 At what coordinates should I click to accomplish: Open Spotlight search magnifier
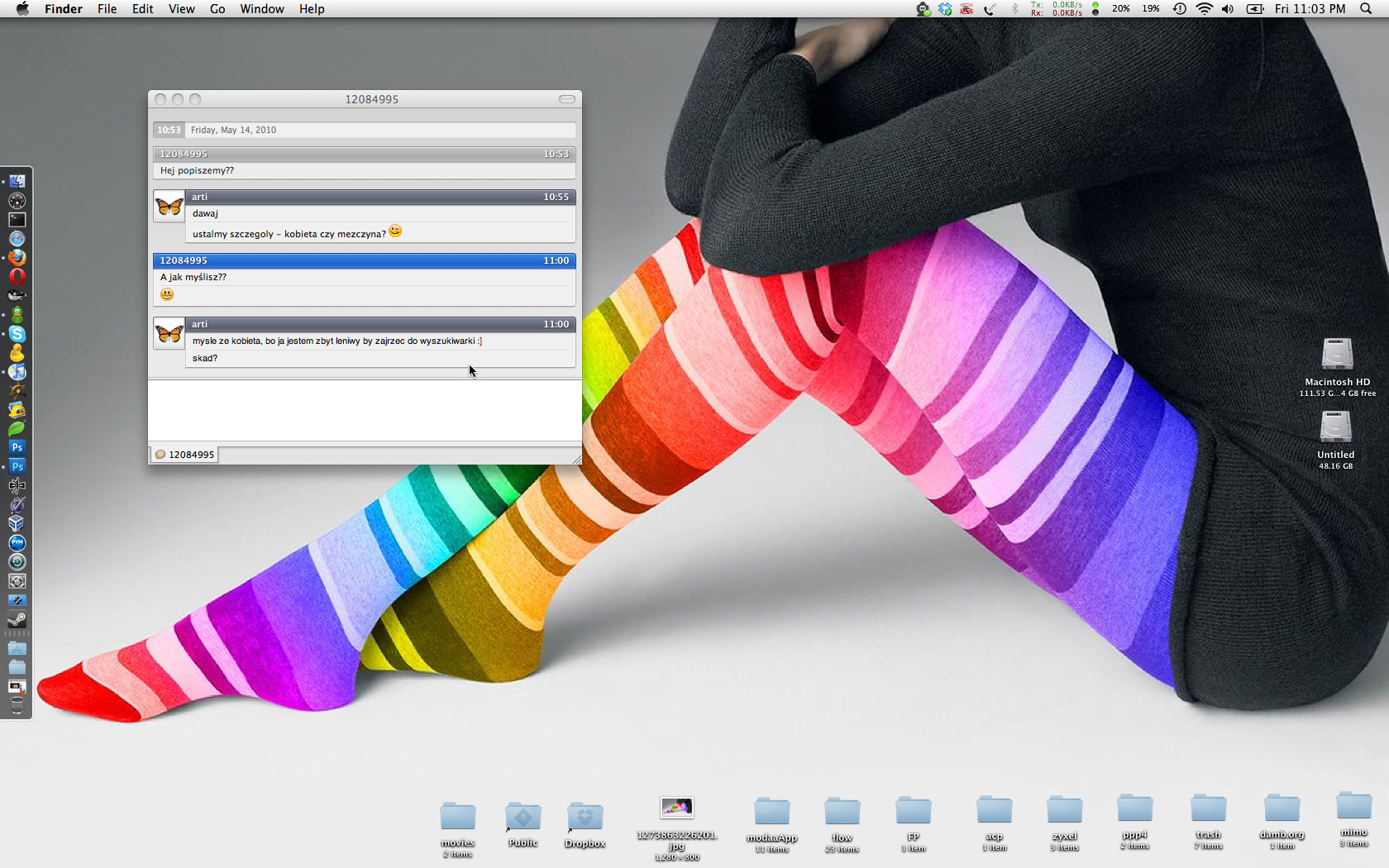[x=1366, y=9]
